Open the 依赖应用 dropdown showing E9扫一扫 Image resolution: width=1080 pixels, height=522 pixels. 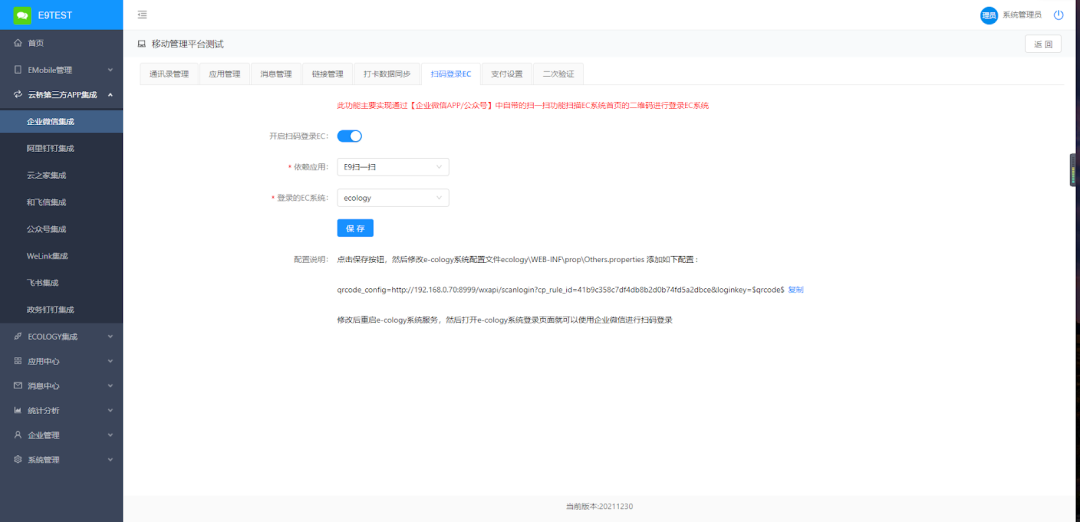[393, 167]
